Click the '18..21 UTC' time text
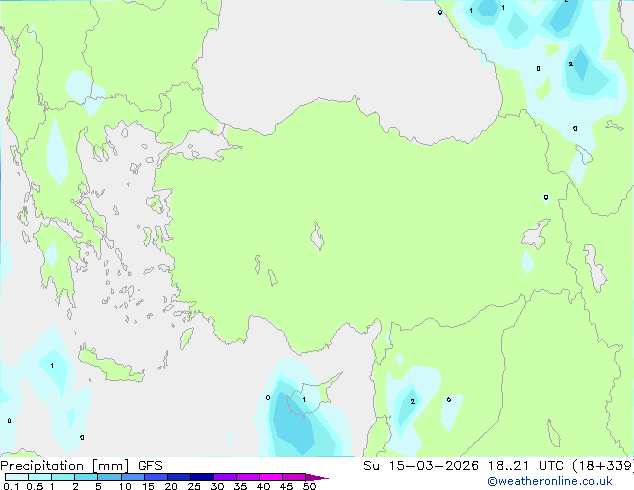This screenshot has width=634, height=490. point(525,466)
